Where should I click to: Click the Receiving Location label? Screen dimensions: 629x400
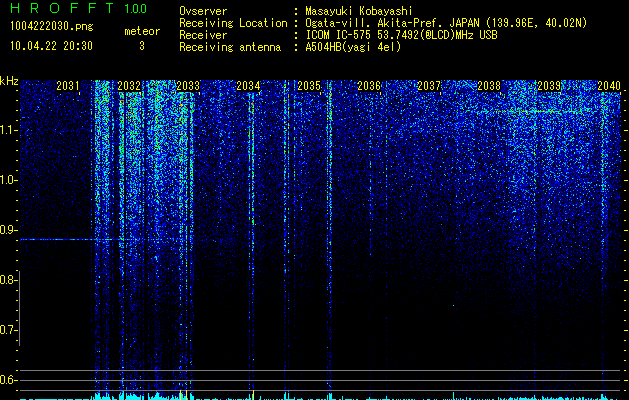[233, 23]
